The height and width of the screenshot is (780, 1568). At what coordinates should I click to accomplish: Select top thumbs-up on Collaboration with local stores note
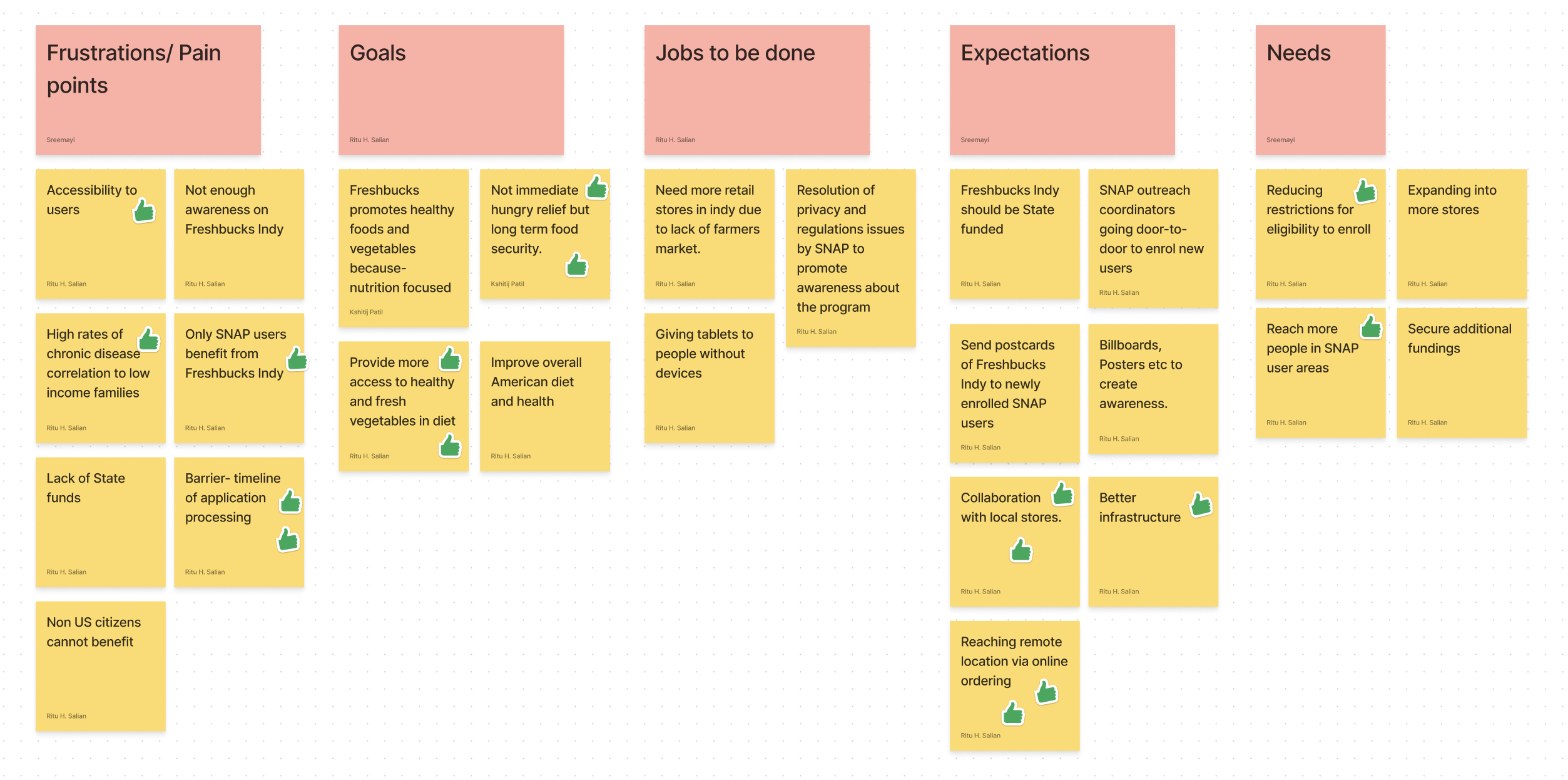coord(1062,493)
